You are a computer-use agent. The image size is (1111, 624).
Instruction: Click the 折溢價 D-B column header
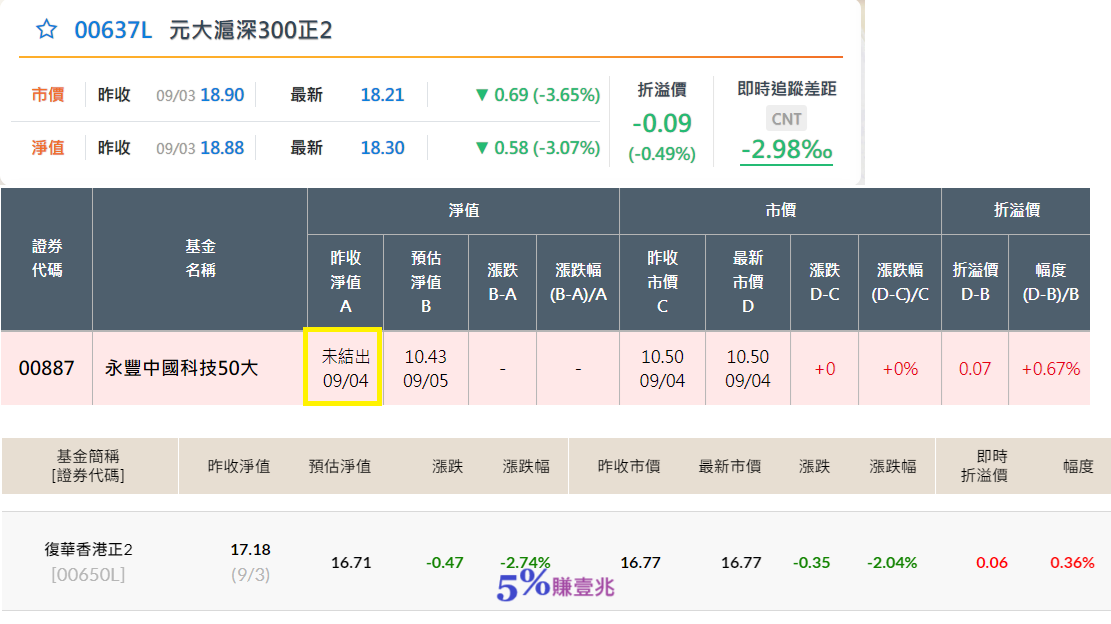(975, 282)
